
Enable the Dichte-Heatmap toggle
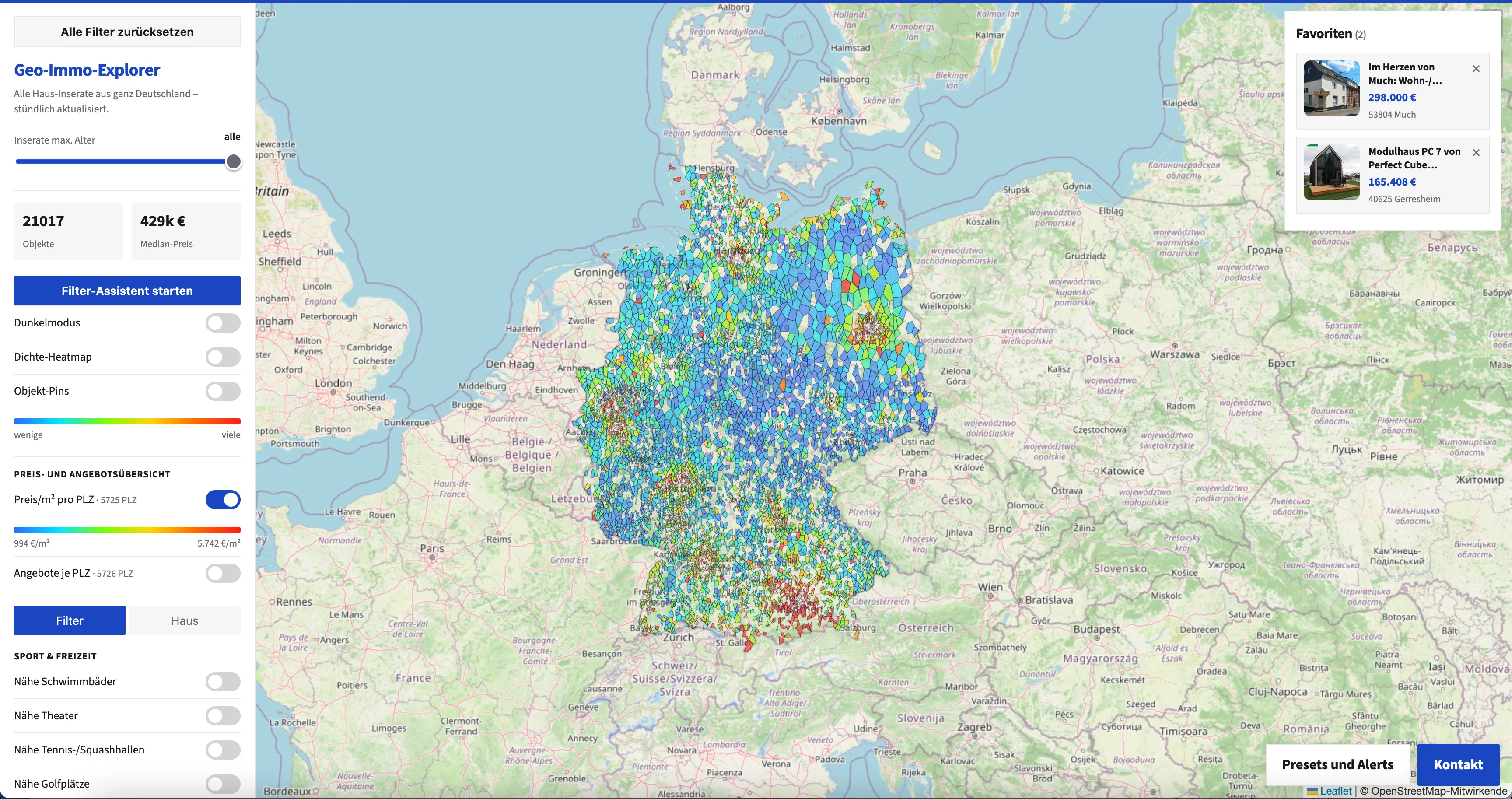223,357
